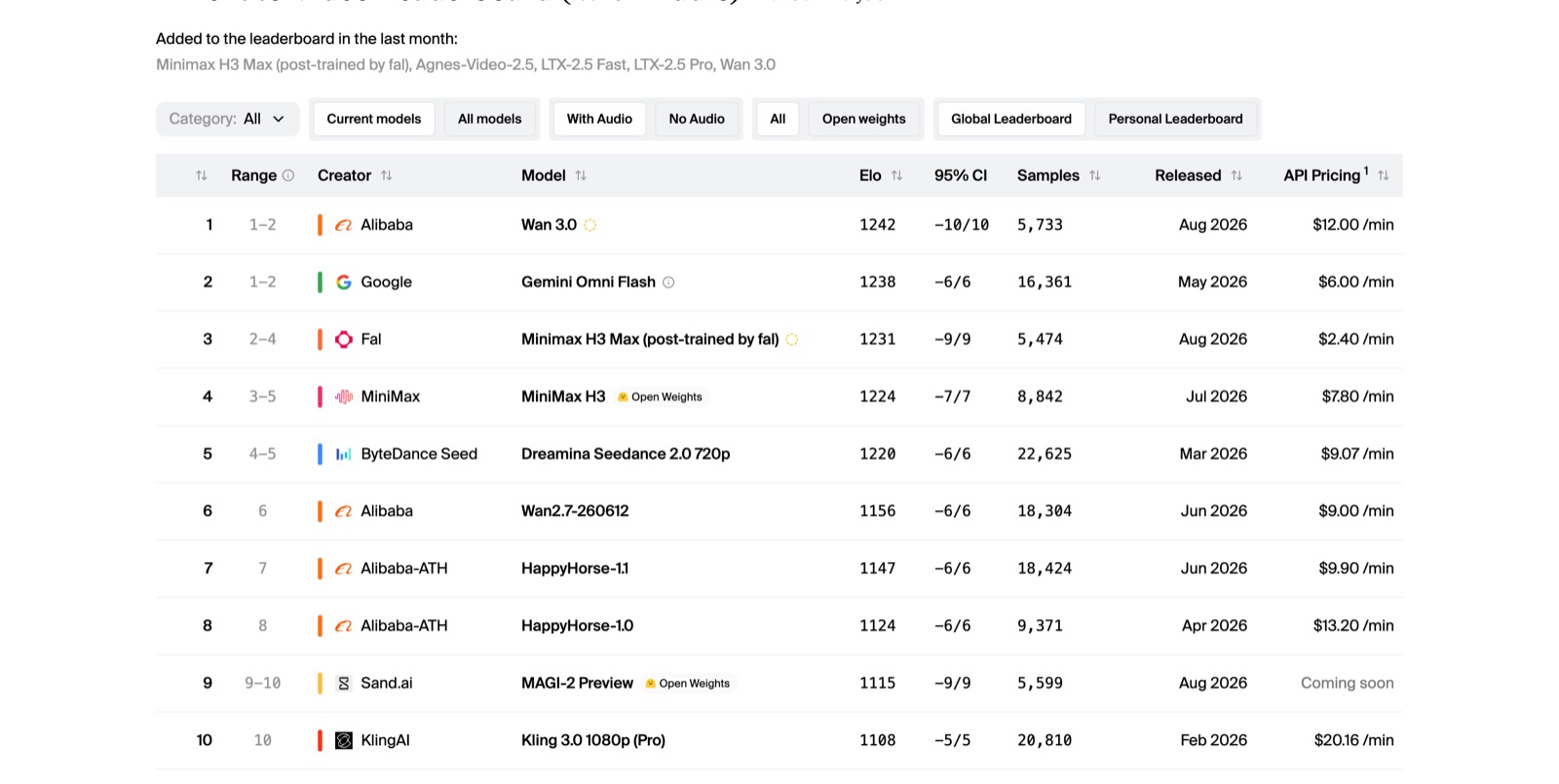
Task: Sort by Model column
Action: click(581, 175)
